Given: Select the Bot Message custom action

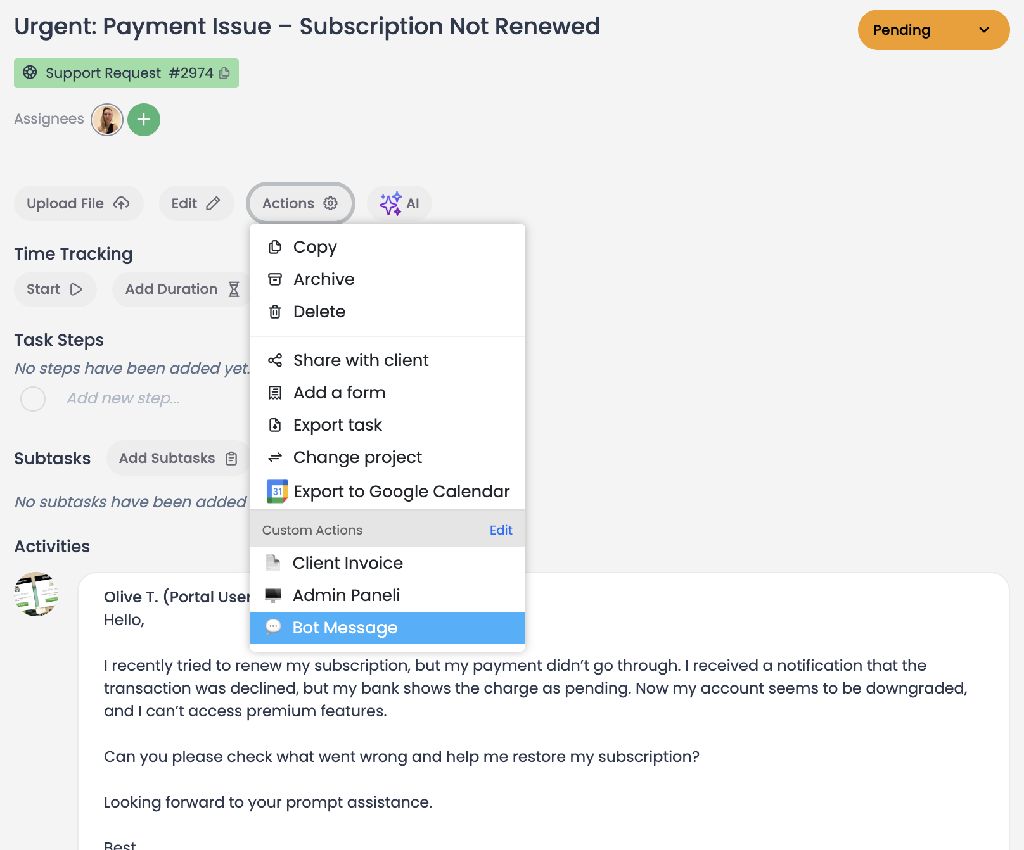Looking at the screenshot, I should click(x=344, y=628).
